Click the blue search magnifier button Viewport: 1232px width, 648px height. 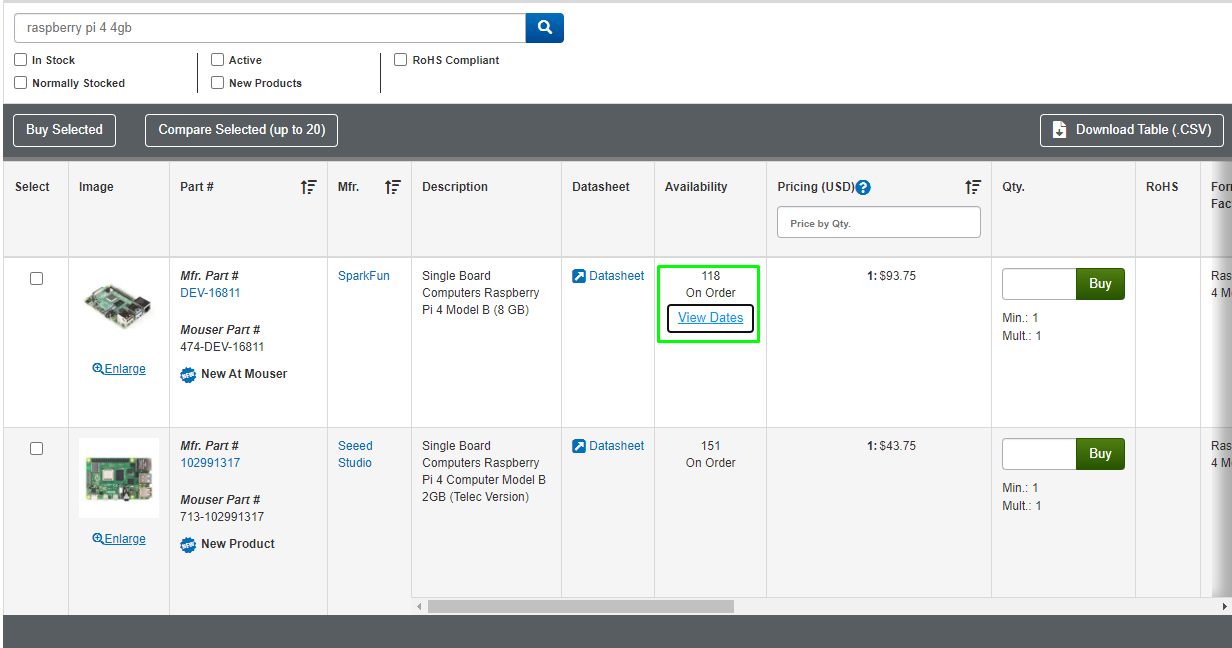(545, 28)
